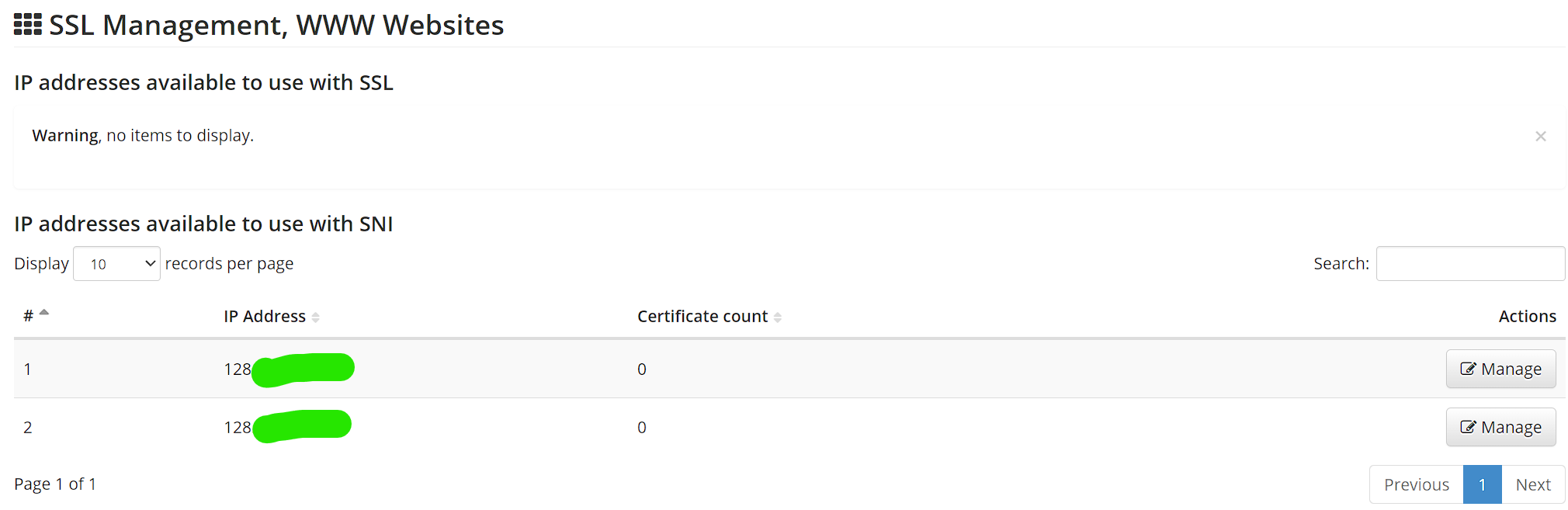Viewport: 1568px width, 510px height.
Task: Dismiss the no items warning
Action: [x=1540, y=137]
